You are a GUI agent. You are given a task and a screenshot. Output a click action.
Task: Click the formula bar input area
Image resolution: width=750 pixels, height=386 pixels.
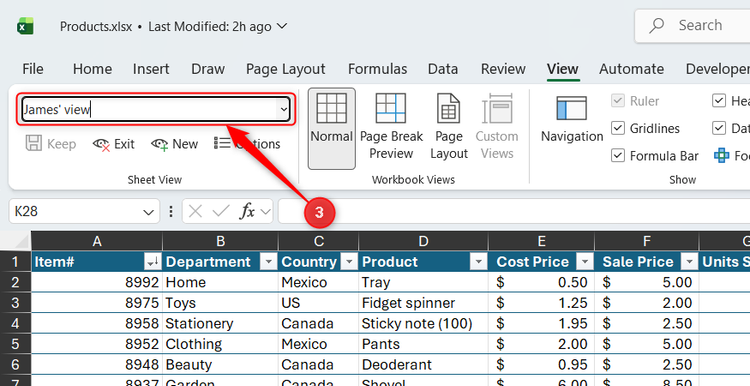514,211
